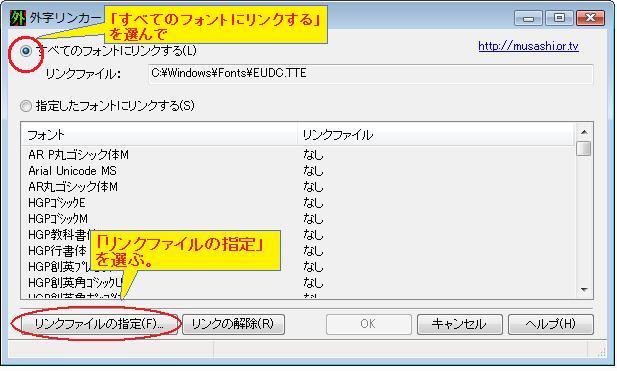This screenshot has height=371, width=617.
Task: Select the Arial Unicode MS font row
Action: click(x=298, y=171)
